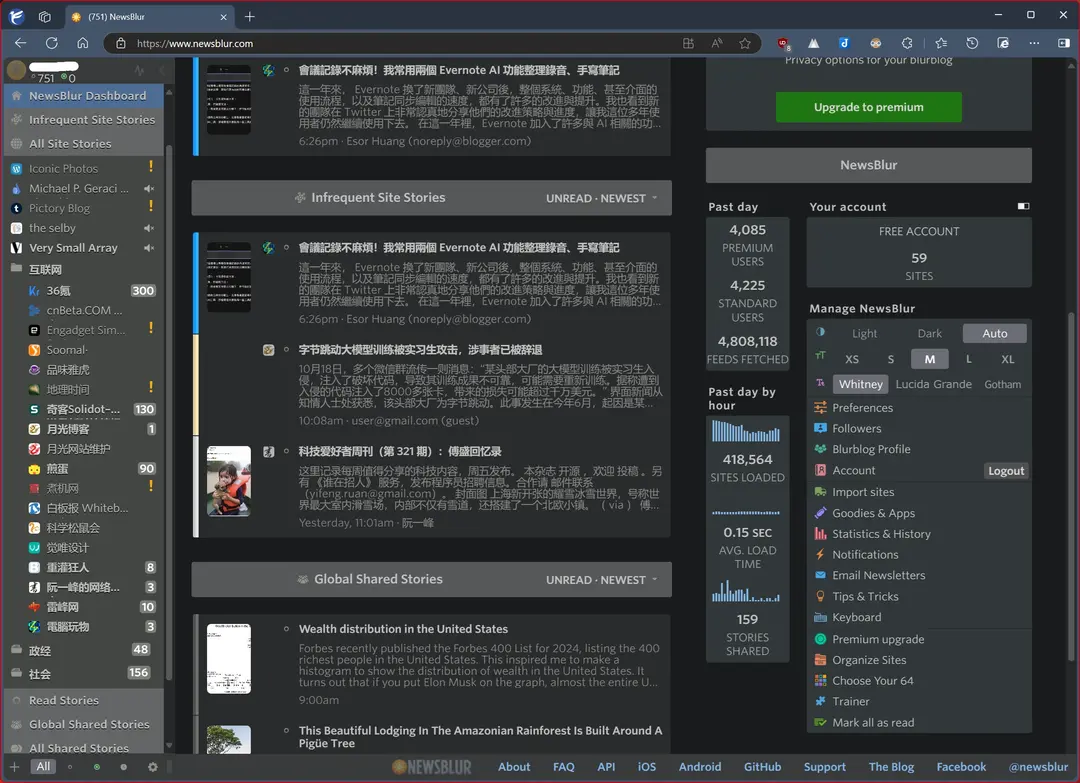Choose the Gotham font option
The image size is (1080, 783).
tap(1002, 384)
